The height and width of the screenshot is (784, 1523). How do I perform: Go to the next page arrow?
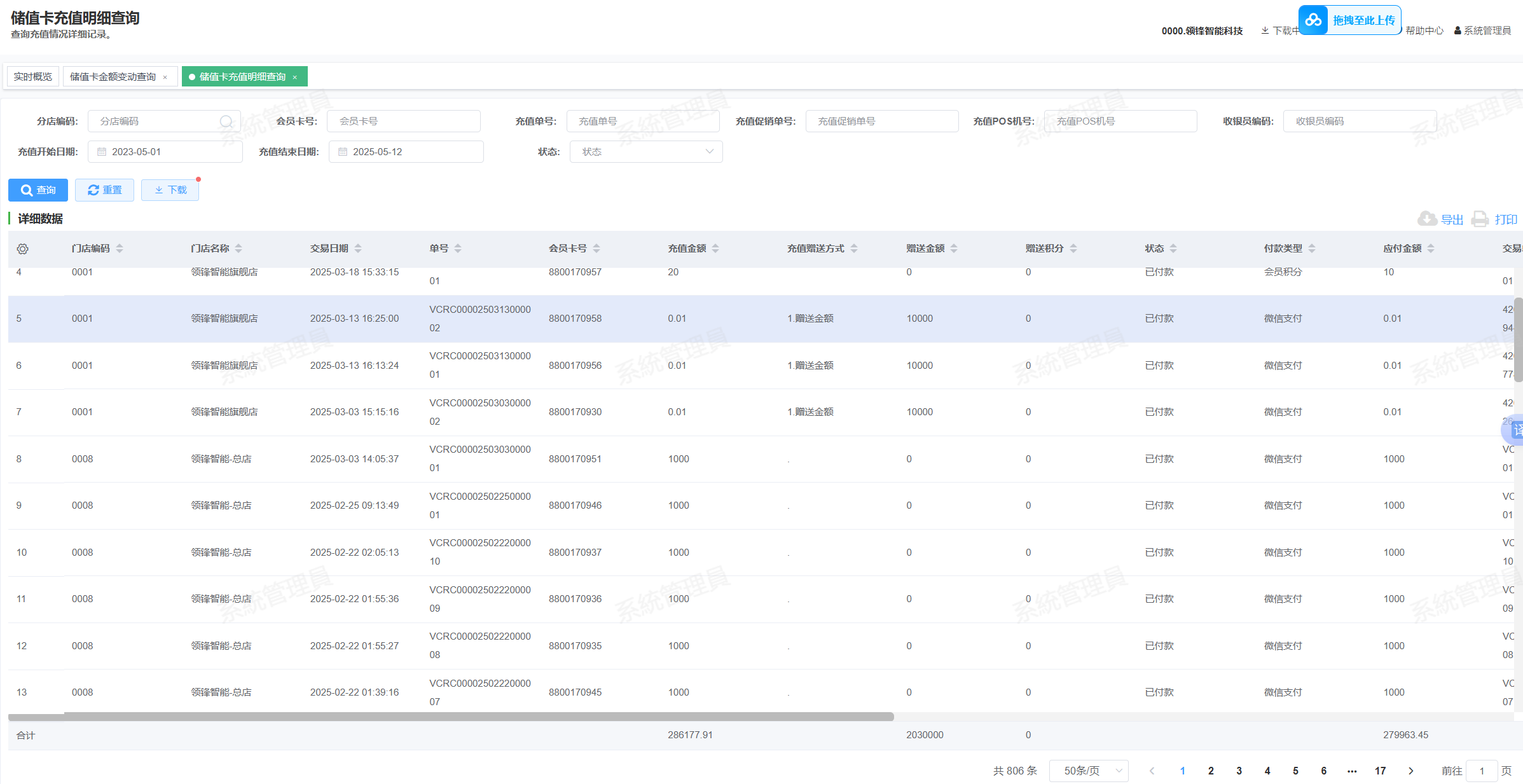coord(1410,771)
